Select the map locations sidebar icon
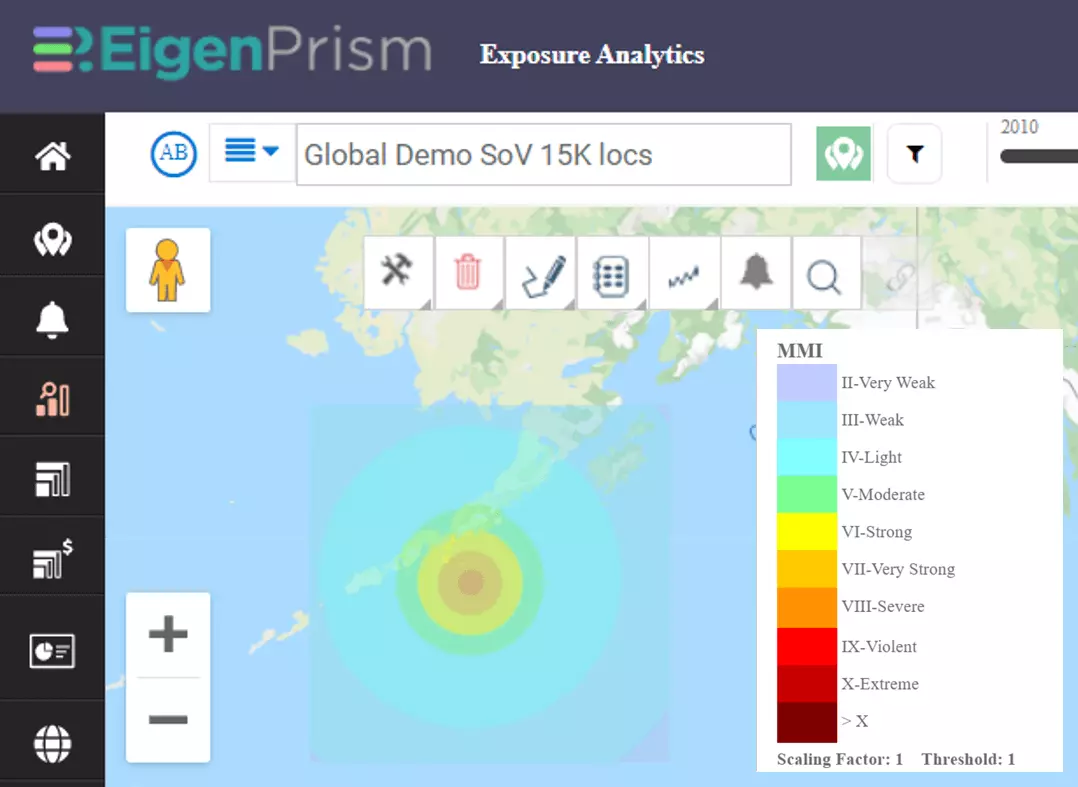This screenshot has width=1078, height=787. (52, 240)
